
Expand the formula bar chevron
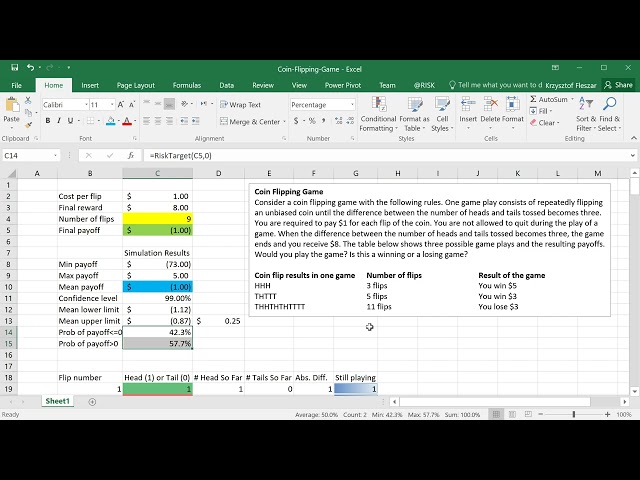point(632,156)
